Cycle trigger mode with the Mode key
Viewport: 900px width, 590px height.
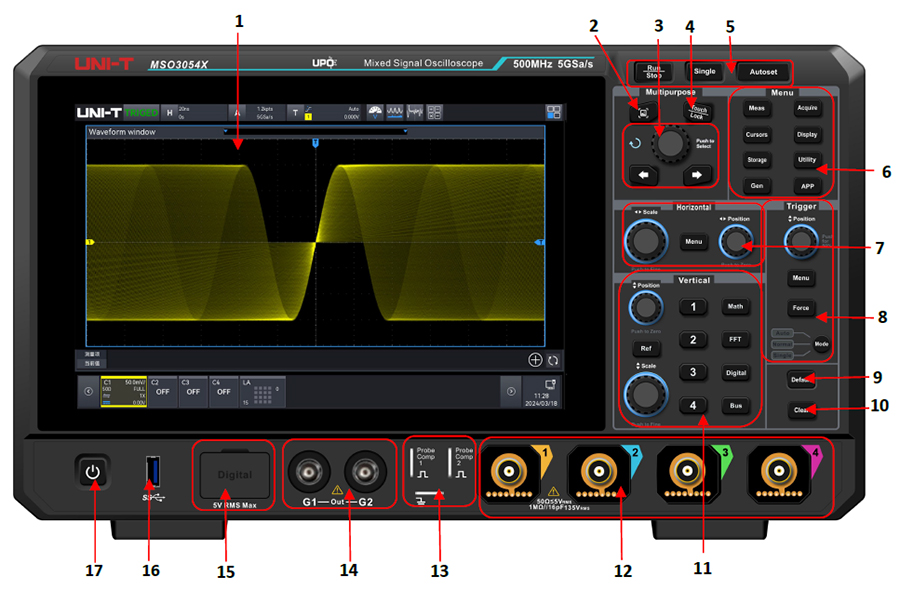821,344
